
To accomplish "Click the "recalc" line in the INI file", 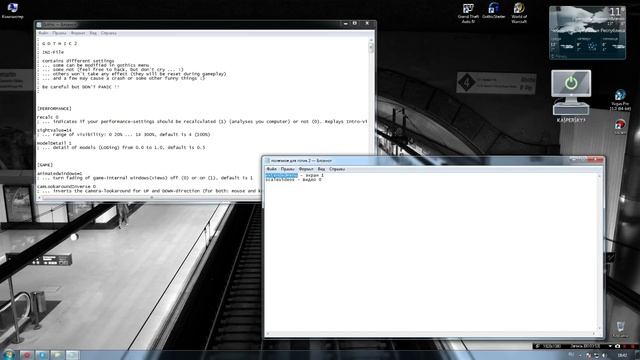I will (x=48, y=117).
